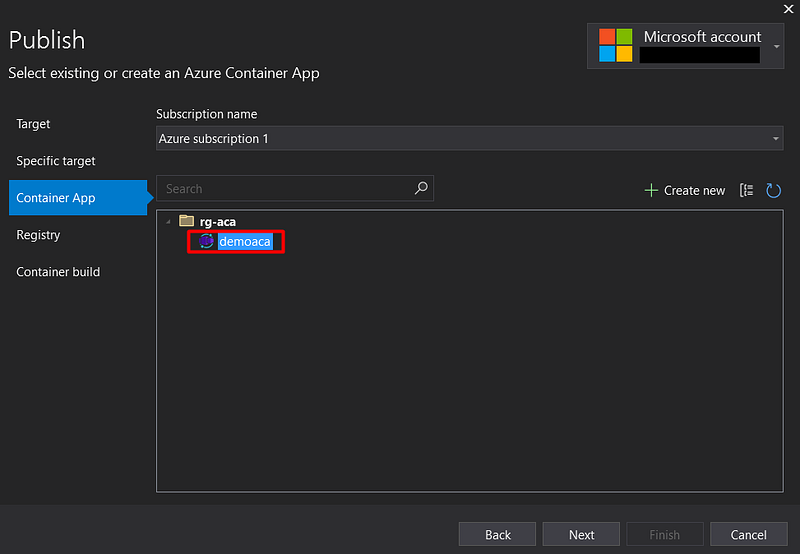
Task: Click the Microsoft account label
Action: (702, 37)
